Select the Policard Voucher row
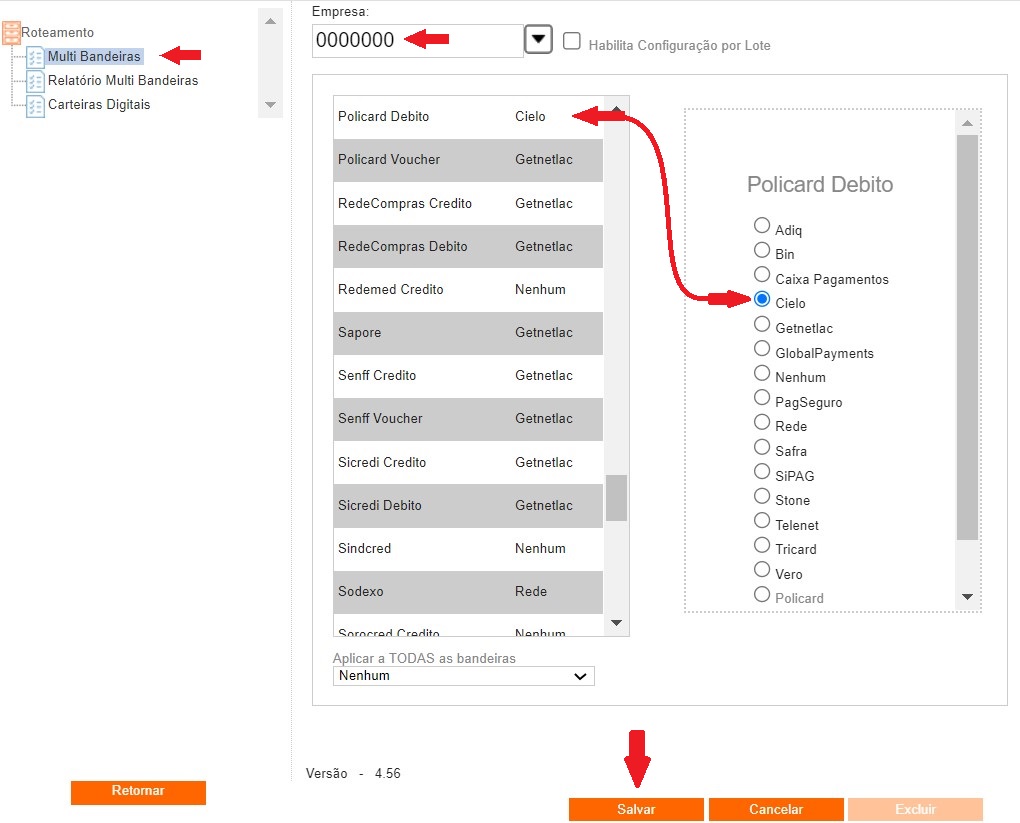This screenshot has width=1020, height=823. coord(468,160)
